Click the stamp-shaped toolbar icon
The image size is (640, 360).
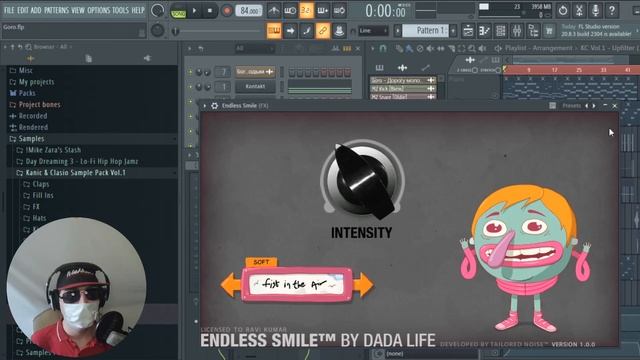339,31
